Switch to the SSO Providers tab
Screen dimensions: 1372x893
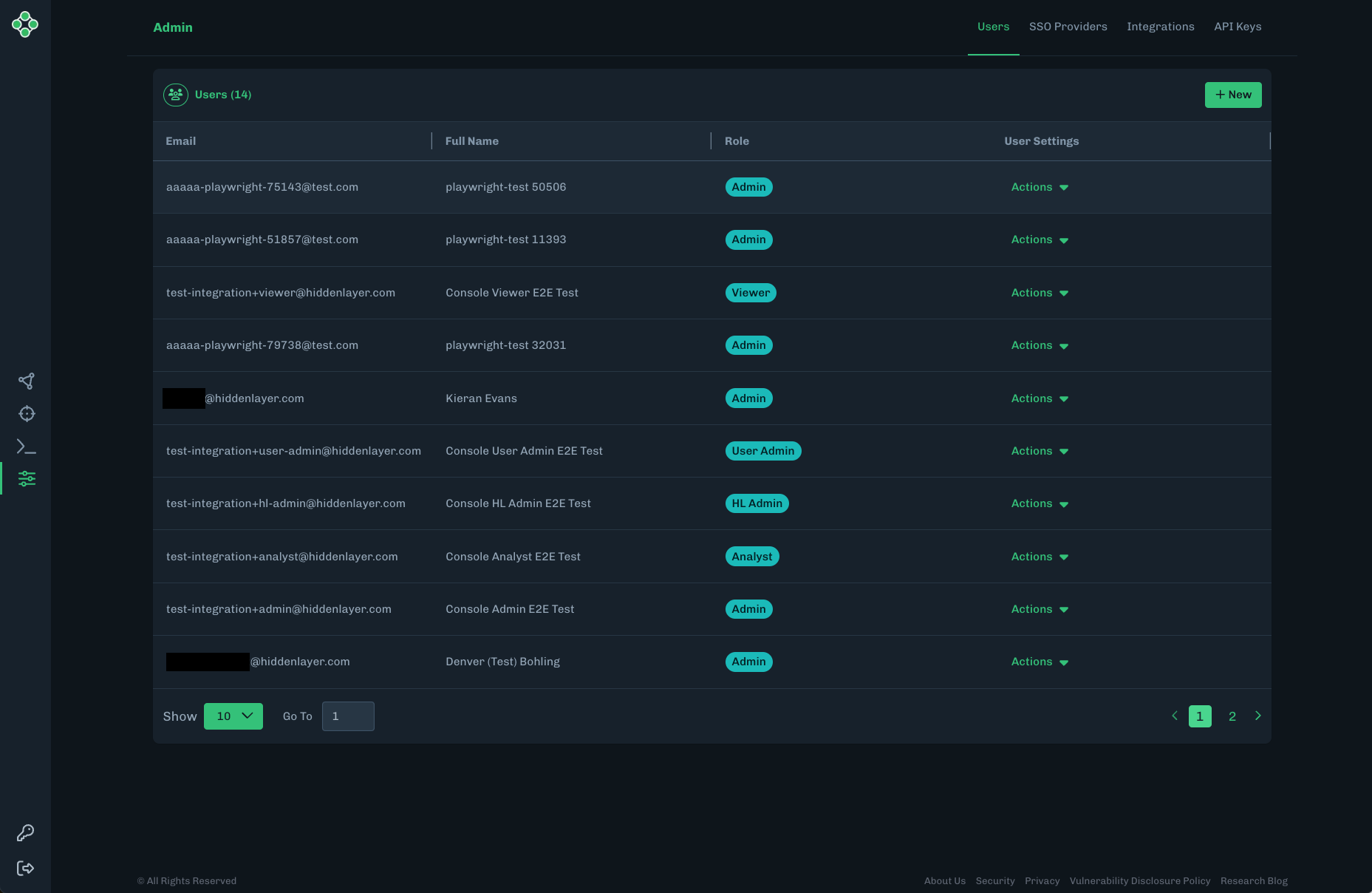click(x=1068, y=27)
